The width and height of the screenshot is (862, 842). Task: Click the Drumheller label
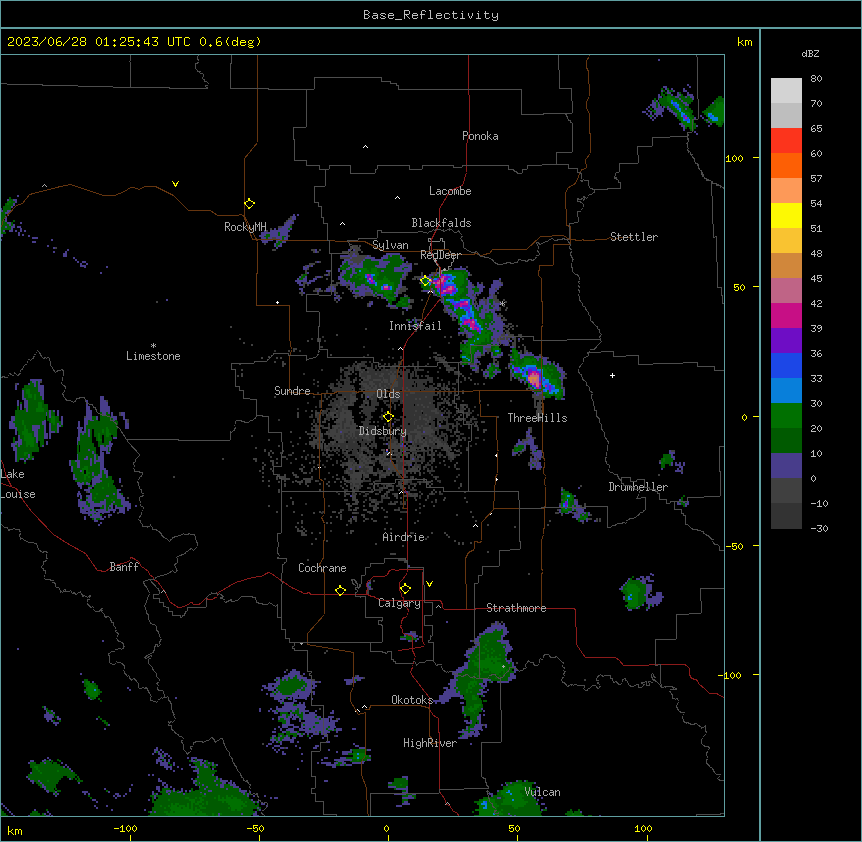point(638,487)
